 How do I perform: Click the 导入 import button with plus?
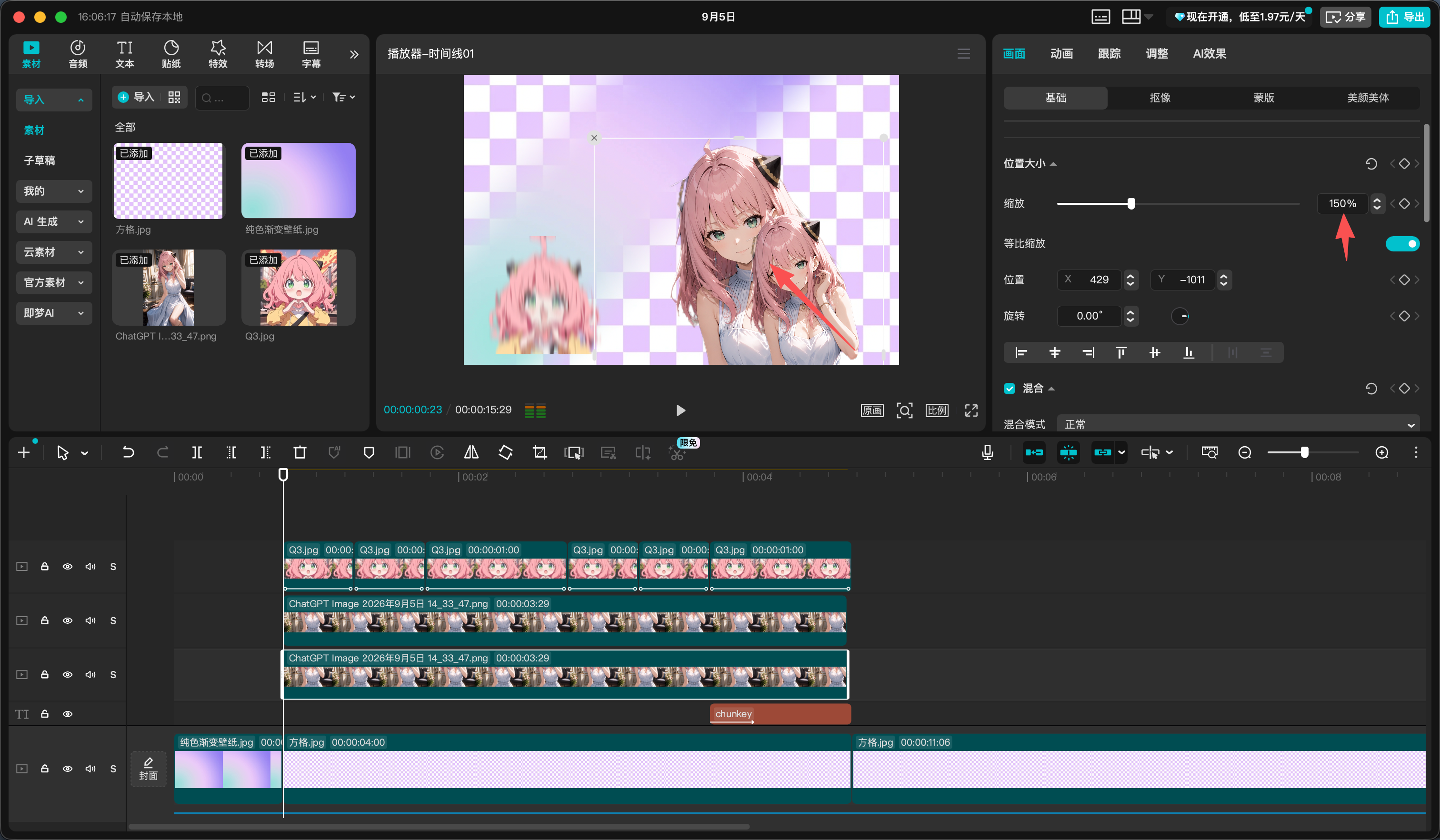[x=136, y=97]
